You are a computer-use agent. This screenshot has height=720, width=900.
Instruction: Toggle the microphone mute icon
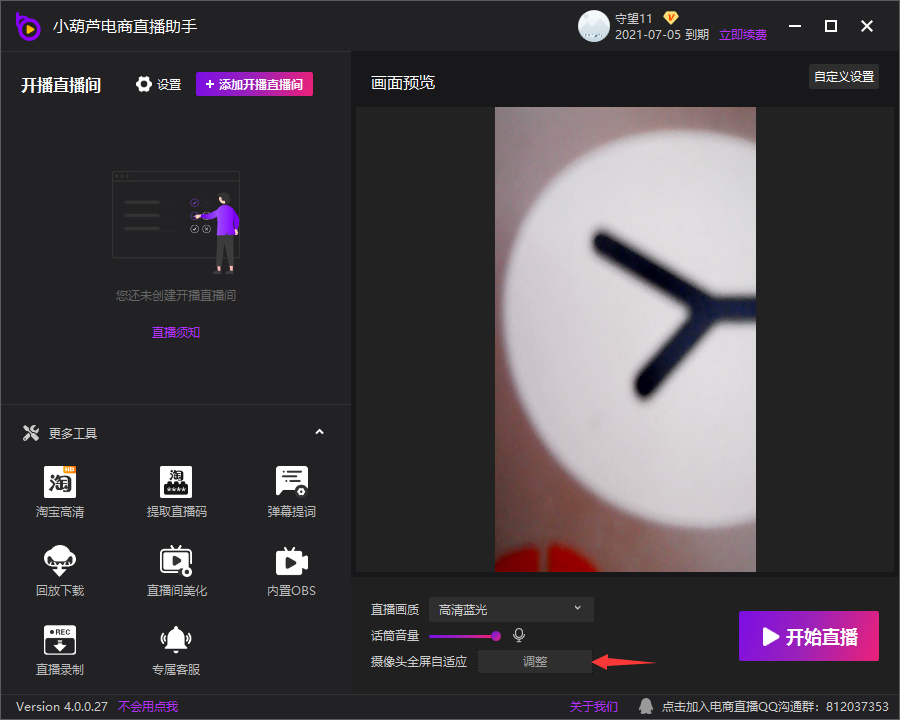[x=518, y=635]
